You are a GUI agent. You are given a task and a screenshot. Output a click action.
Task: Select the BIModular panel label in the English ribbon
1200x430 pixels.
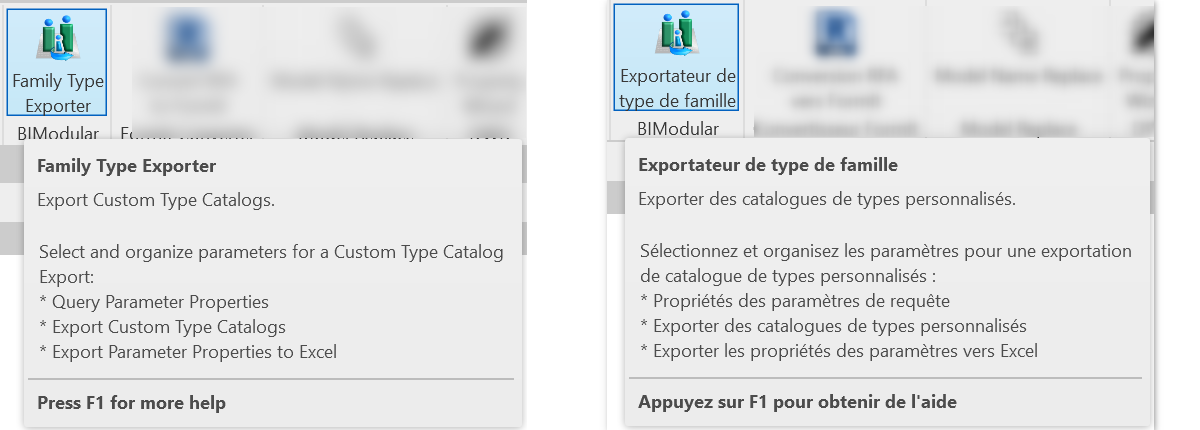point(58,132)
